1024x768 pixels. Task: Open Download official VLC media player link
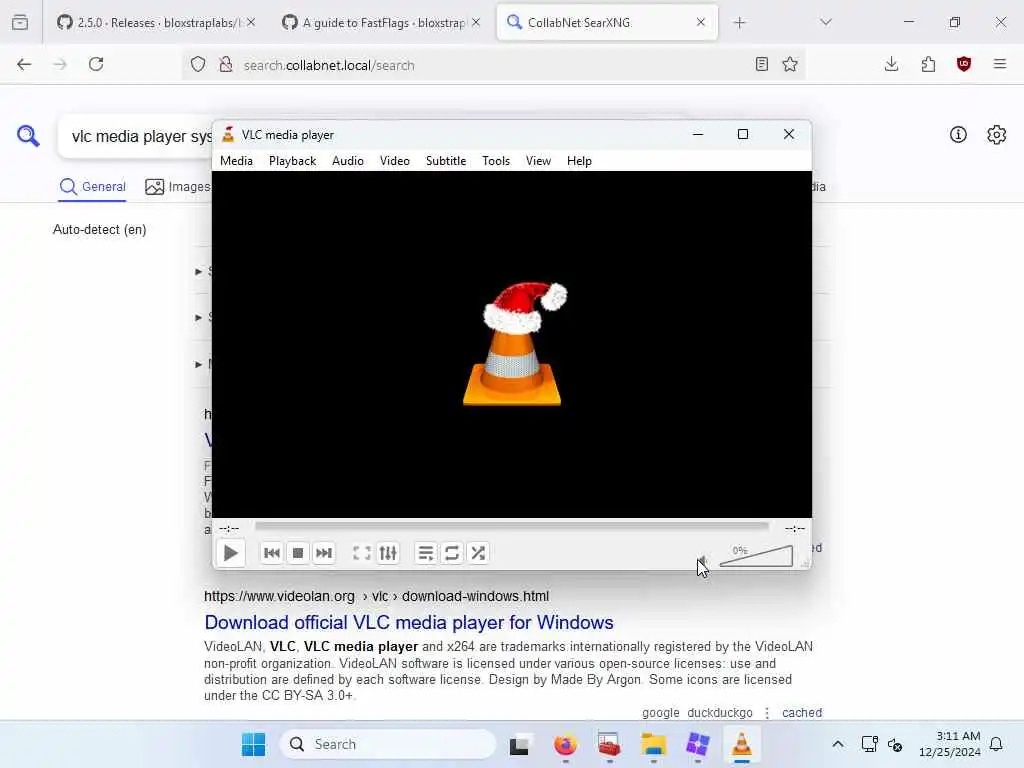(x=409, y=622)
